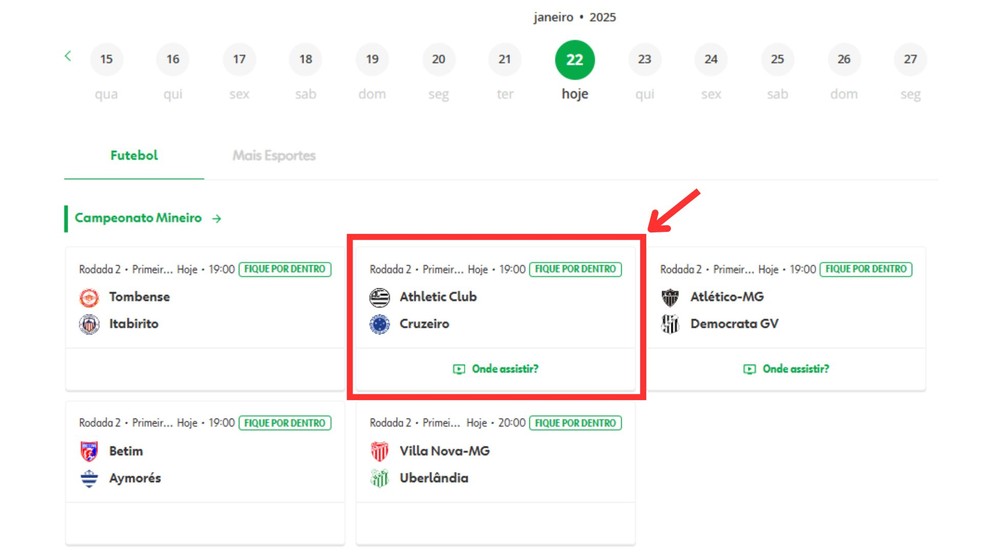
Task: Click the Tombense team crest icon
Action: [x=89, y=297]
